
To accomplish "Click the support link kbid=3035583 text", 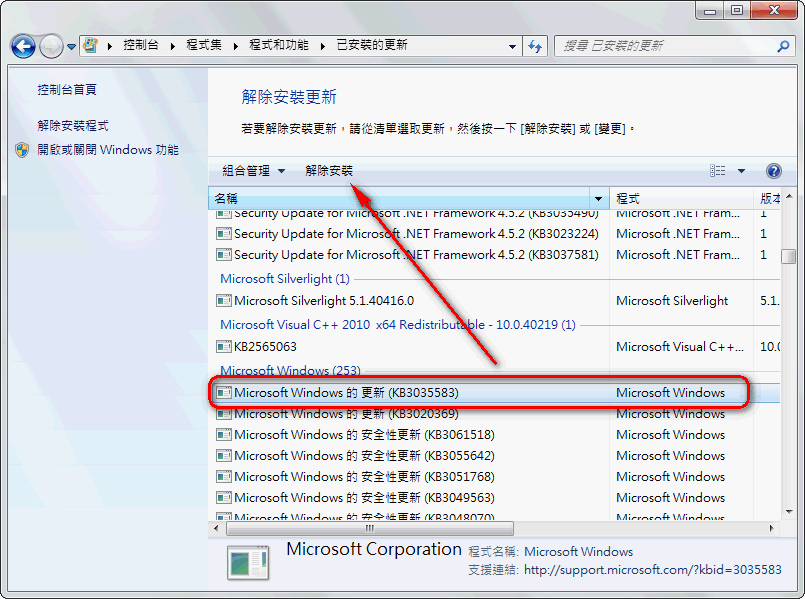I will pos(653,570).
